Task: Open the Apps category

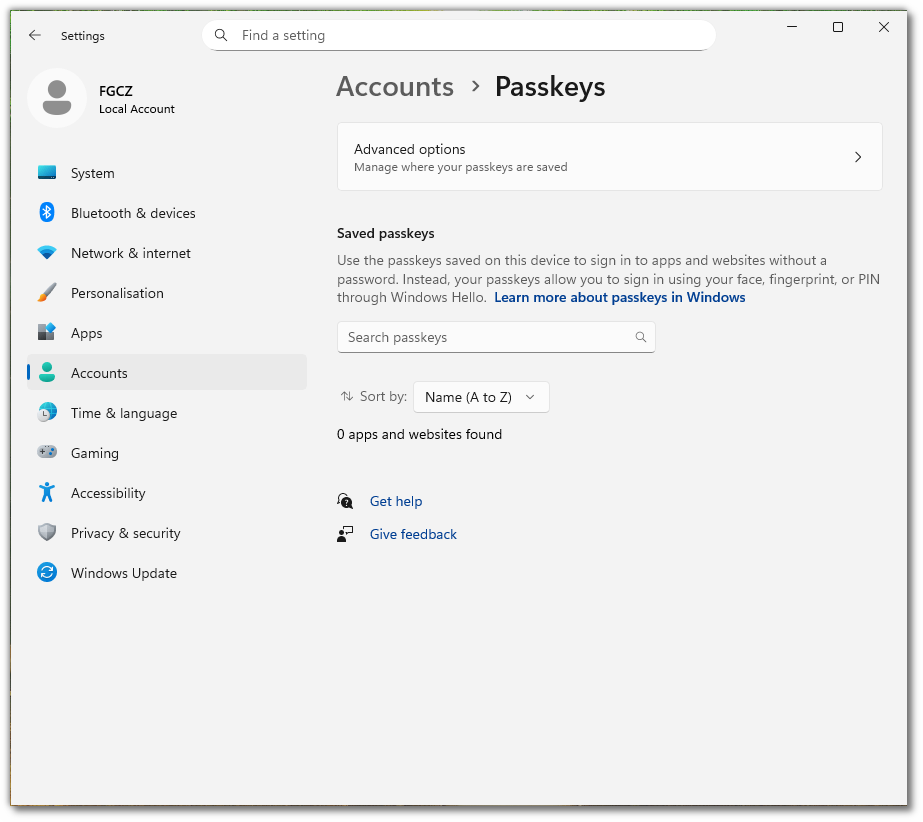Action: point(167,333)
